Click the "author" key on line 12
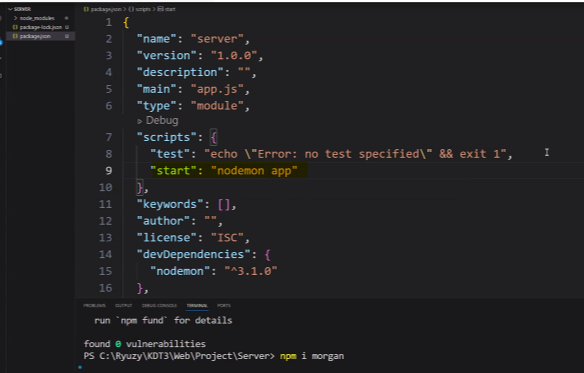 tap(163, 221)
